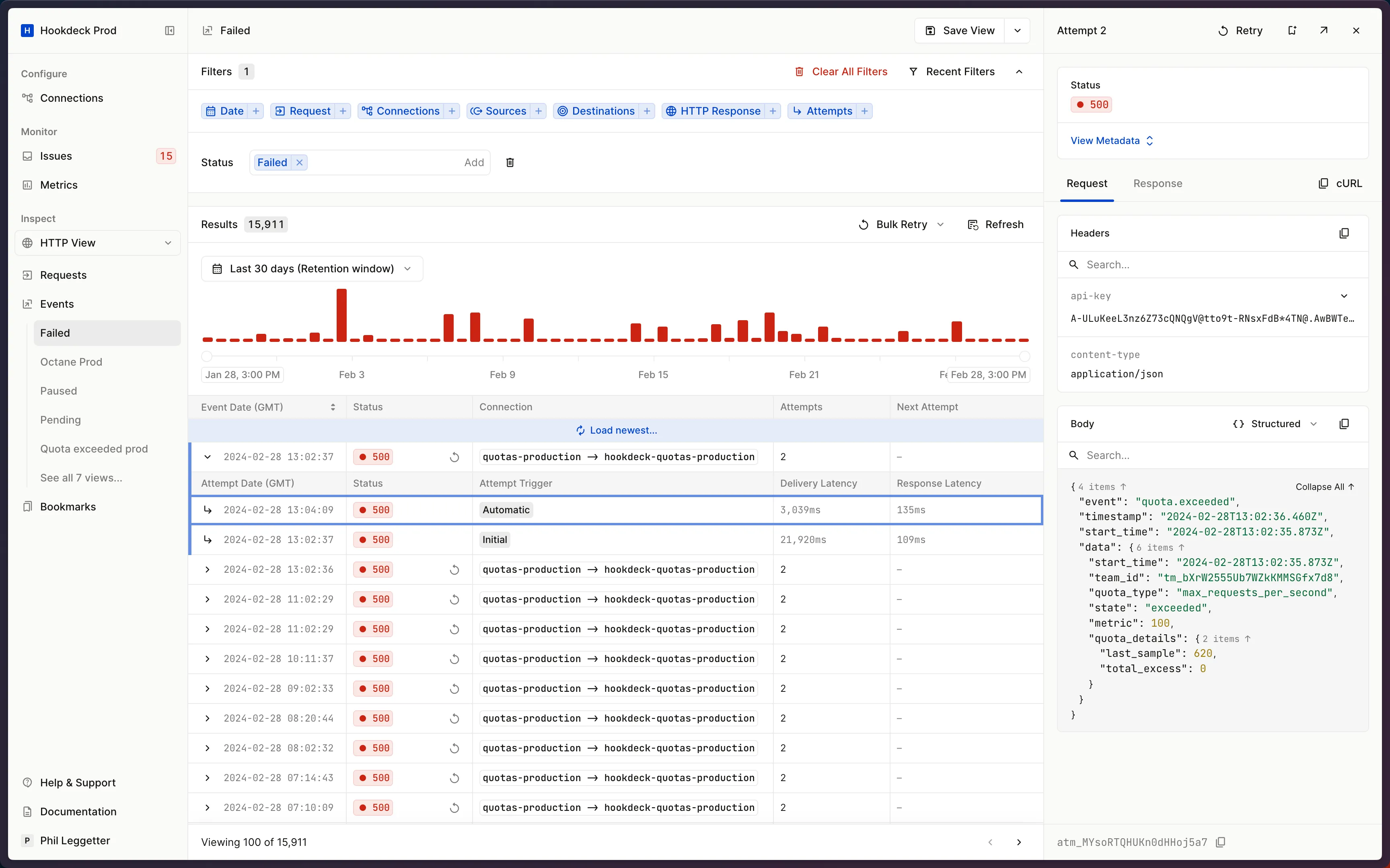Retry the event dated 2024-02-28 10:11:37
The width and height of the screenshot is (1390, 868).
coord(454,658)
